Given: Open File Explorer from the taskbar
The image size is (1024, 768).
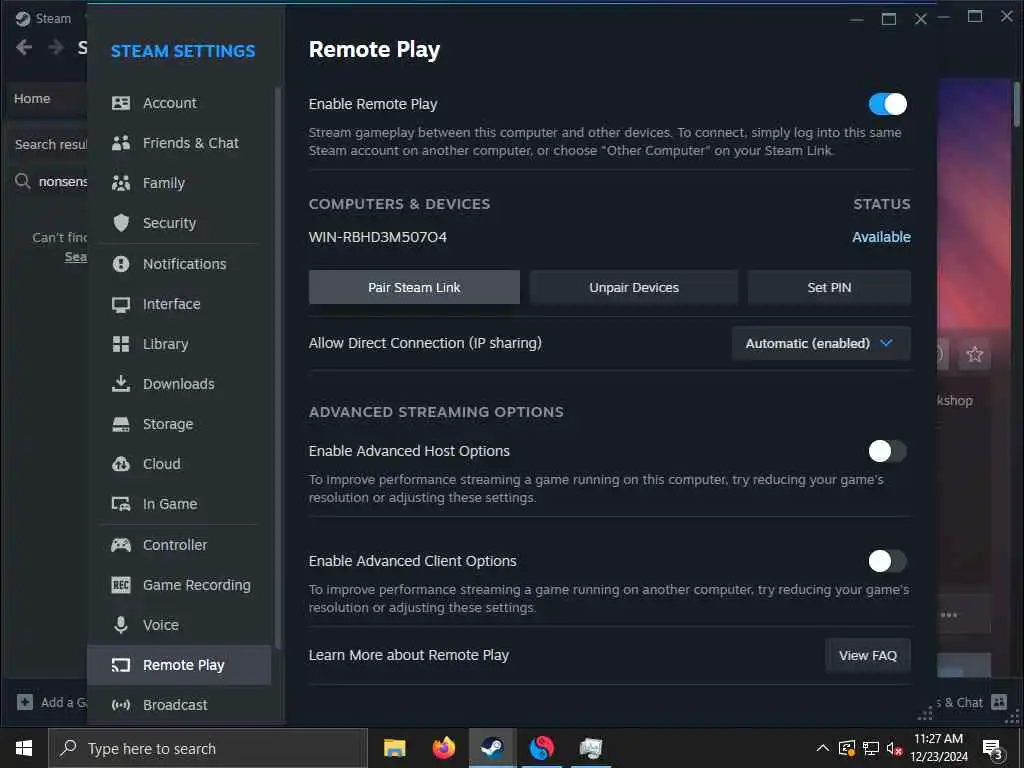Looking at the screenshot, I should point(394,748).
